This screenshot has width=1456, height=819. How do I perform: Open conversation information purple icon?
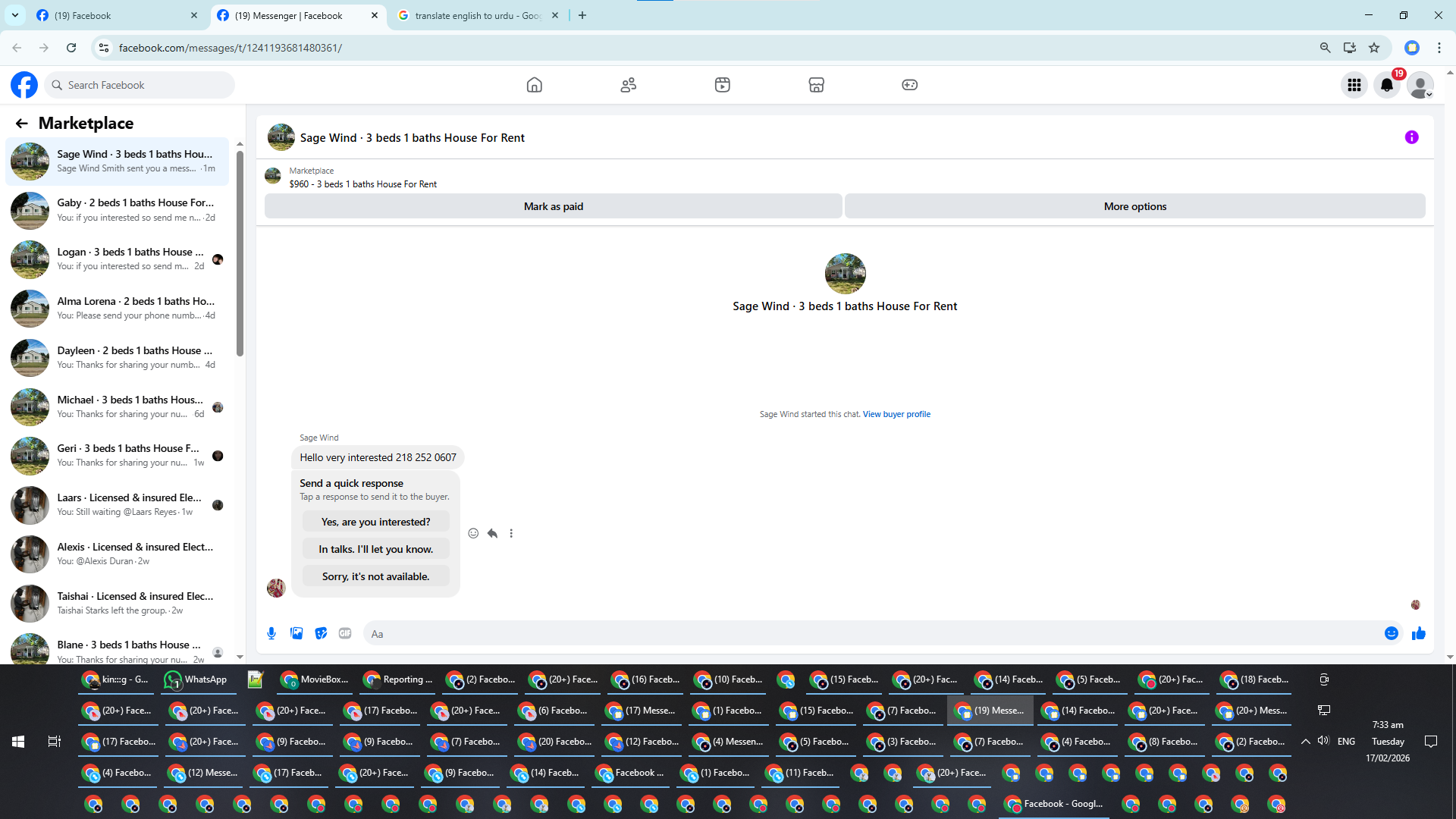tap(1411, 137)
